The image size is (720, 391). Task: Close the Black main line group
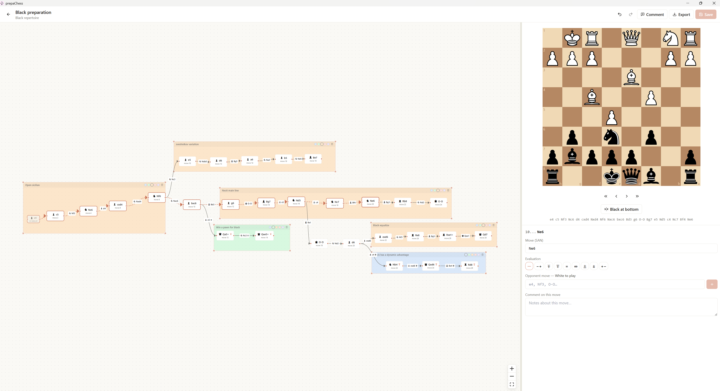(448, 190)
